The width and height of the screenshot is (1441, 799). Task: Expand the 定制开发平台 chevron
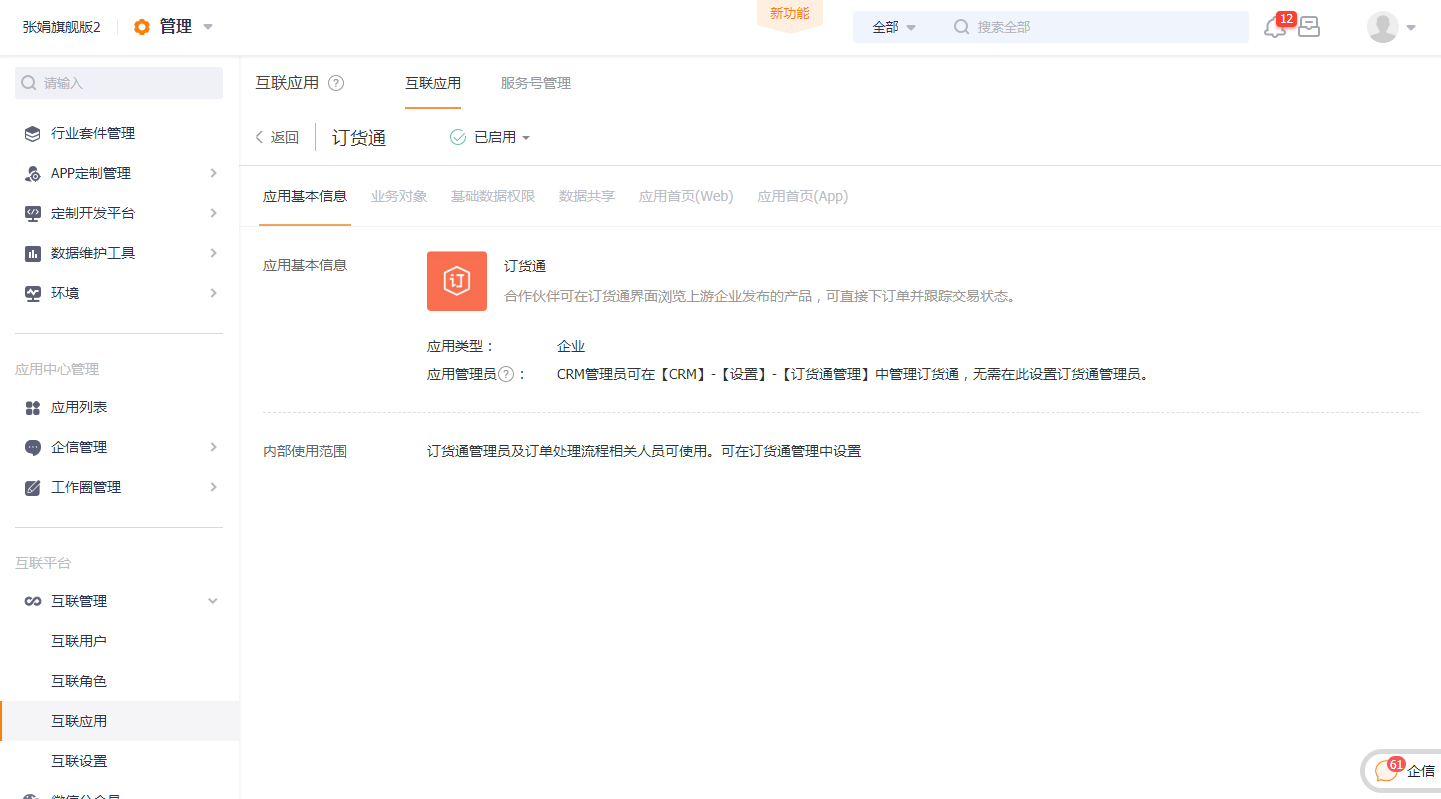tap(213, 213)
